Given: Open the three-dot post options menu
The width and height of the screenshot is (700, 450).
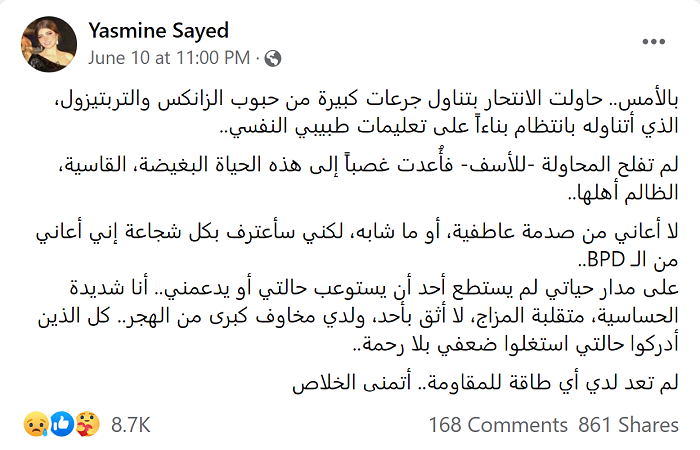Looking at the screenshot, I should click(x=654, y=42).
